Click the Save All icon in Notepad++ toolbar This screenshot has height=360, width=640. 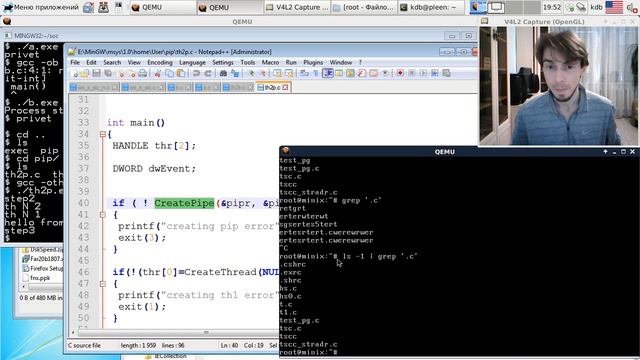click(108, 73)
